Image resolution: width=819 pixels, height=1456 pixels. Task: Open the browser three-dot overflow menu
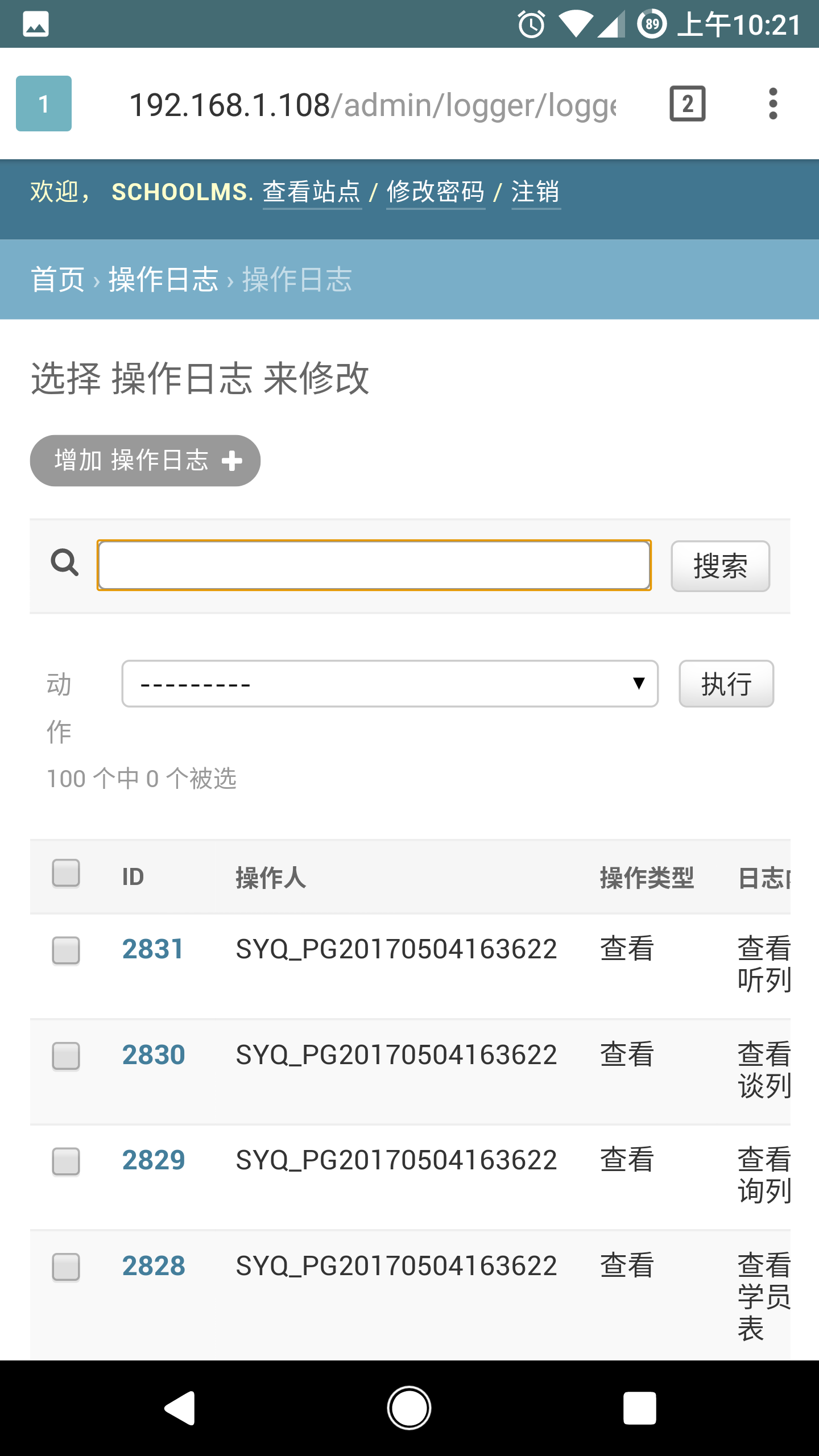click(772, 104)
